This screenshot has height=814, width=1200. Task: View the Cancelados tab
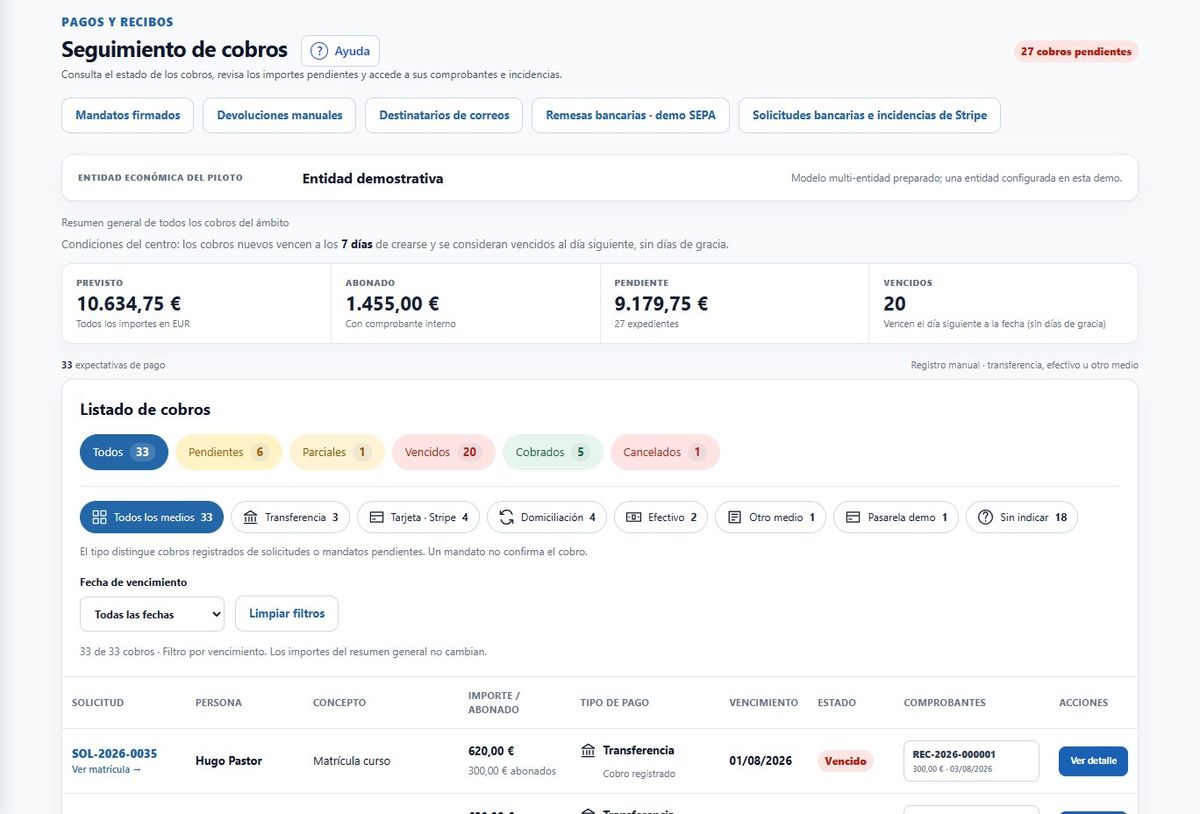click(665, 452)
